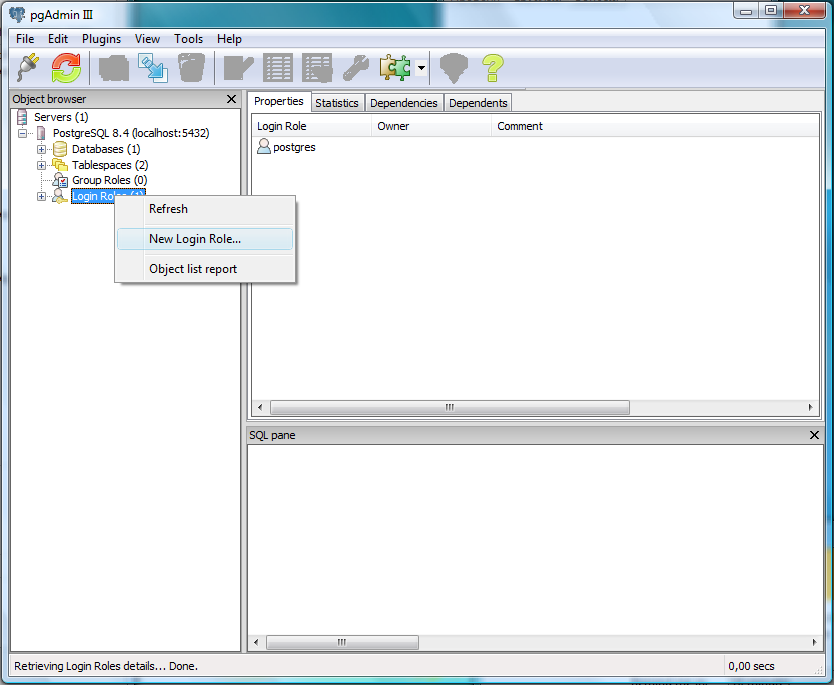Switch to the Properties tab
Viewport: 834px width, 685px height.
(x=279, y=101)
